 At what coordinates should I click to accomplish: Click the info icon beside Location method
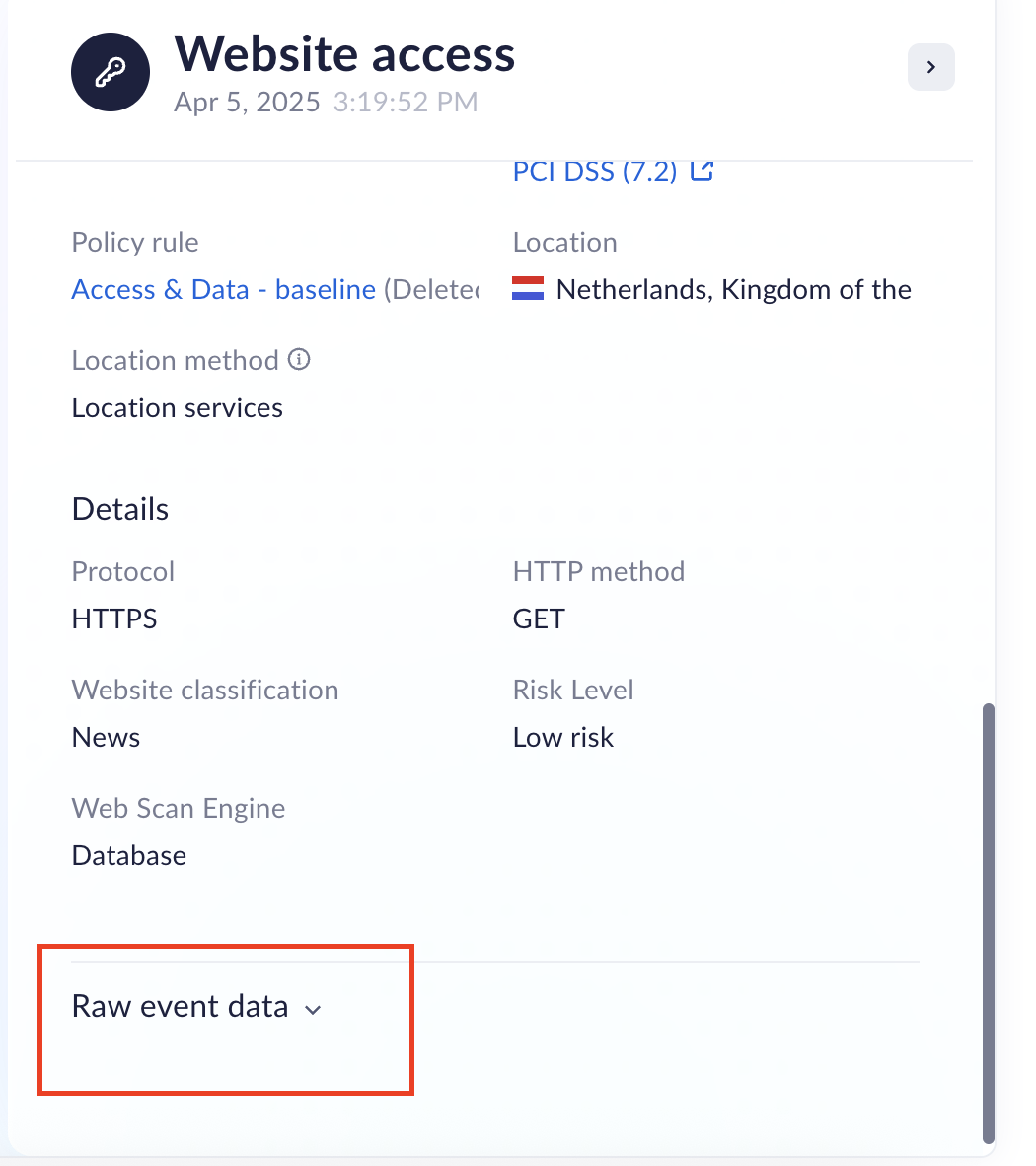(299, 359)
